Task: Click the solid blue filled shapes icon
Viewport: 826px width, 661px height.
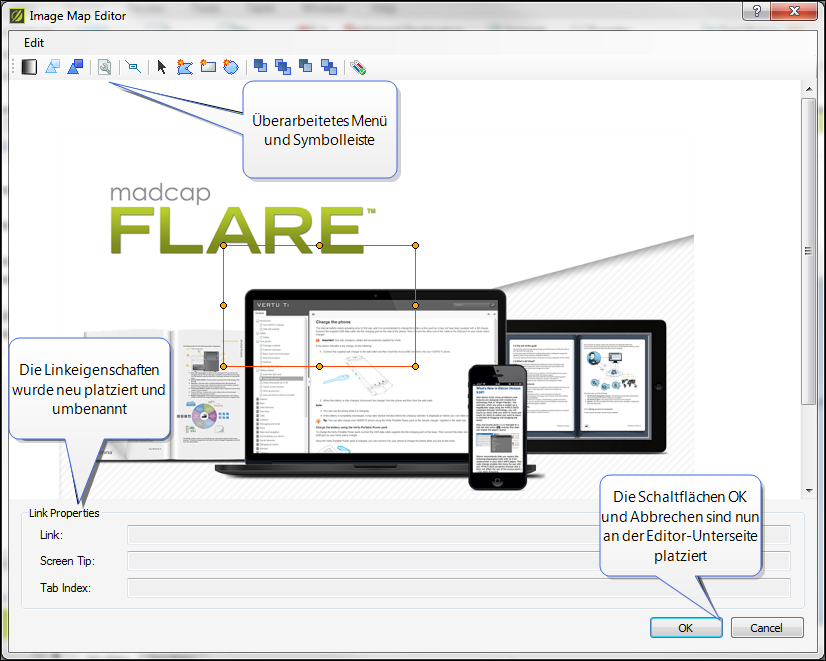Action: pyautogui.click(x=75, y=67)
